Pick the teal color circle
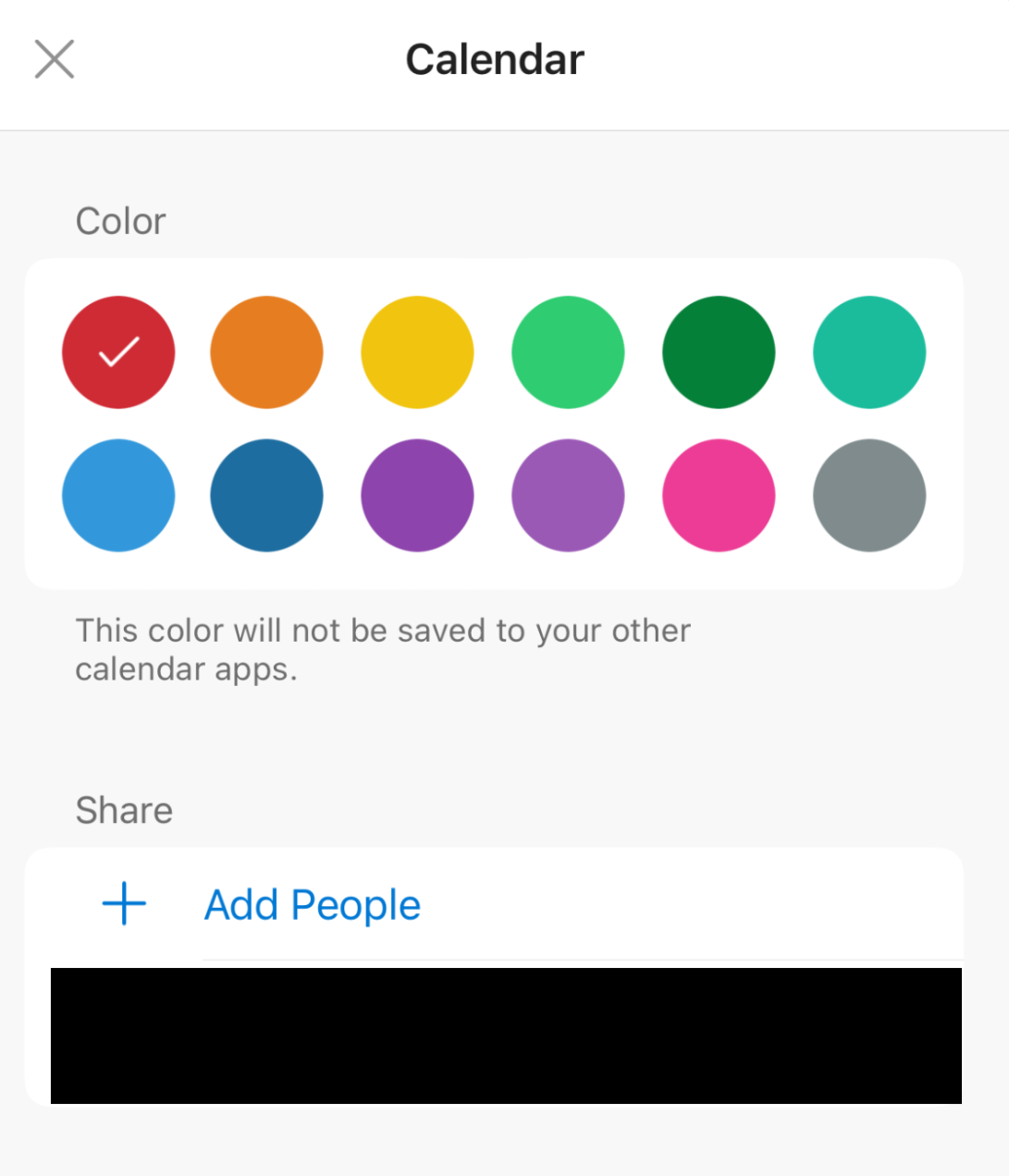The height and width of the screenshot is (1176, 1009). coord(869,352)
